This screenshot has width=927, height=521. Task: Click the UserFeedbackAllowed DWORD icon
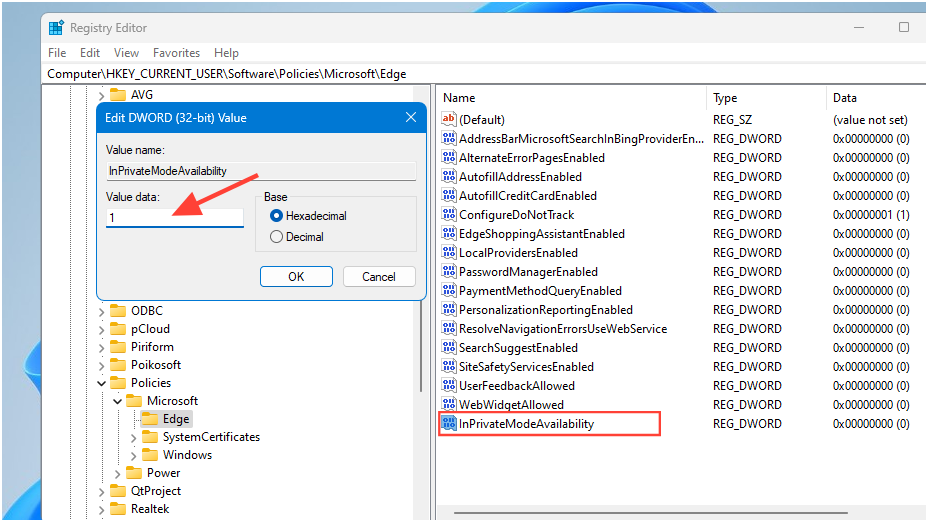coord(449,386)
